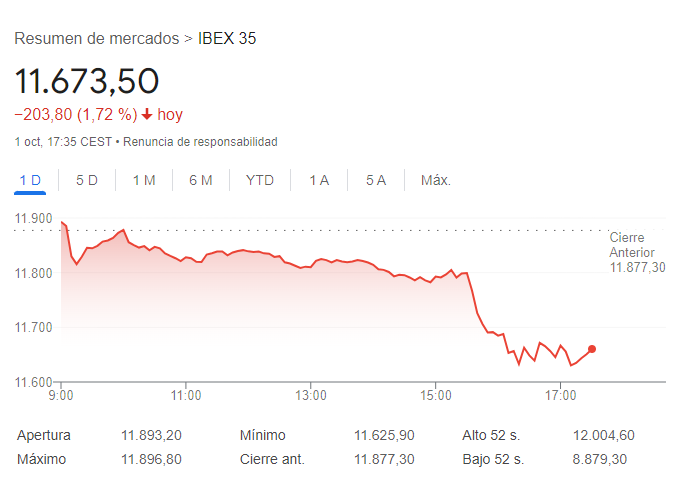
Task: Click the red down arrow icon
Action: point(147,115)
